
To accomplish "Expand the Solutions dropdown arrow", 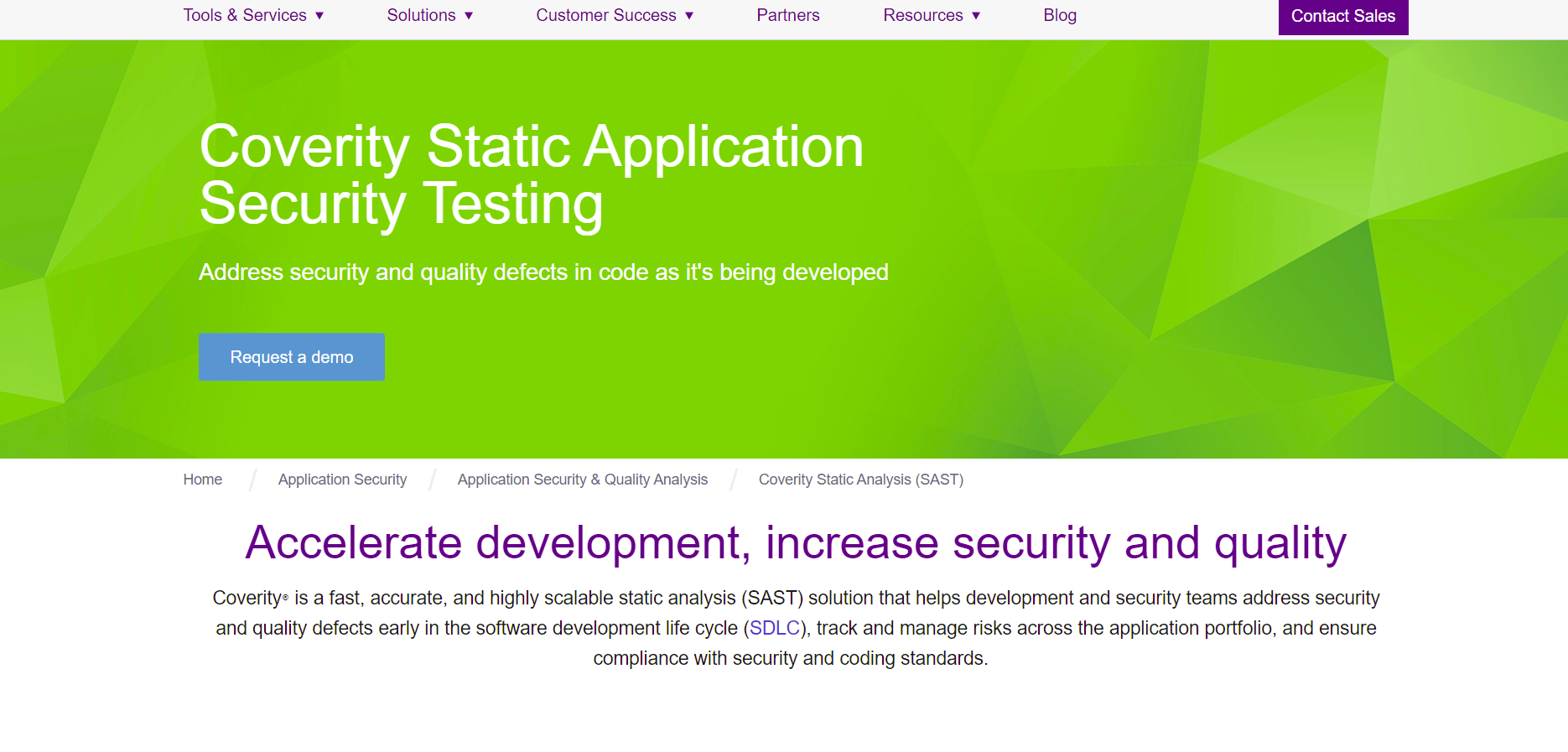I will click(469, 16).
